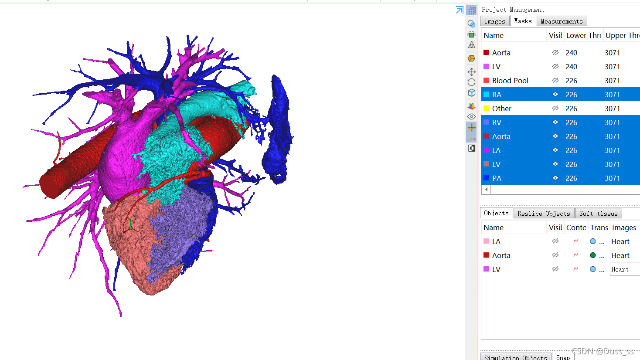The width and height of the screenshot is (640, 360).
Task: Select the rotate view circle icon
Action: coord(471,82)
